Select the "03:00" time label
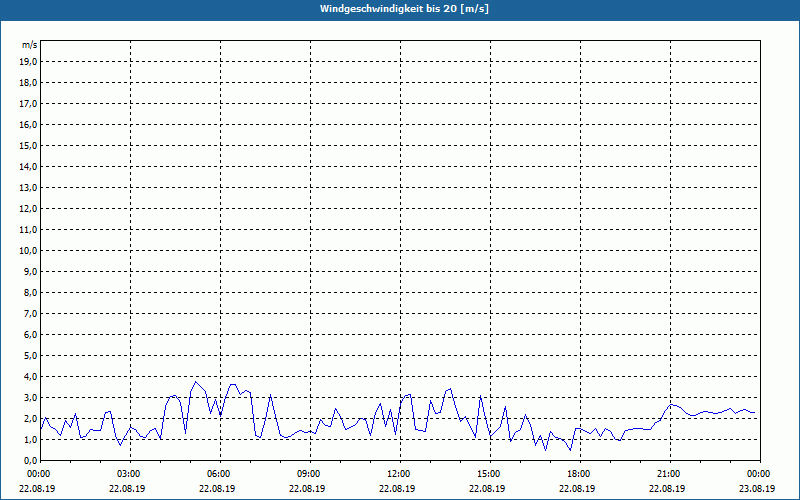The height and width of the screenshot is (500, 800). tap(127, 474)
